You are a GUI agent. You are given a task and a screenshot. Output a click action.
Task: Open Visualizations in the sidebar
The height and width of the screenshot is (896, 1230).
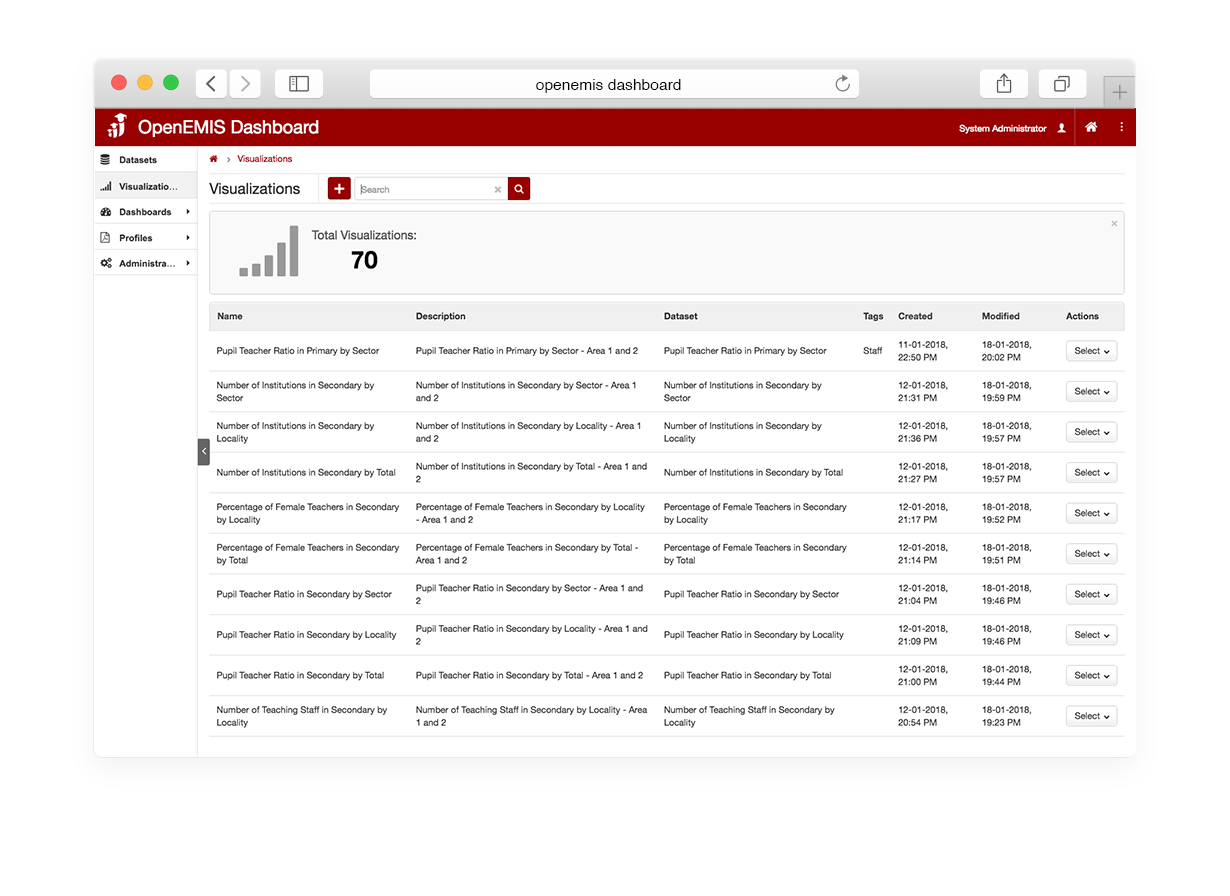click(146, 186)
